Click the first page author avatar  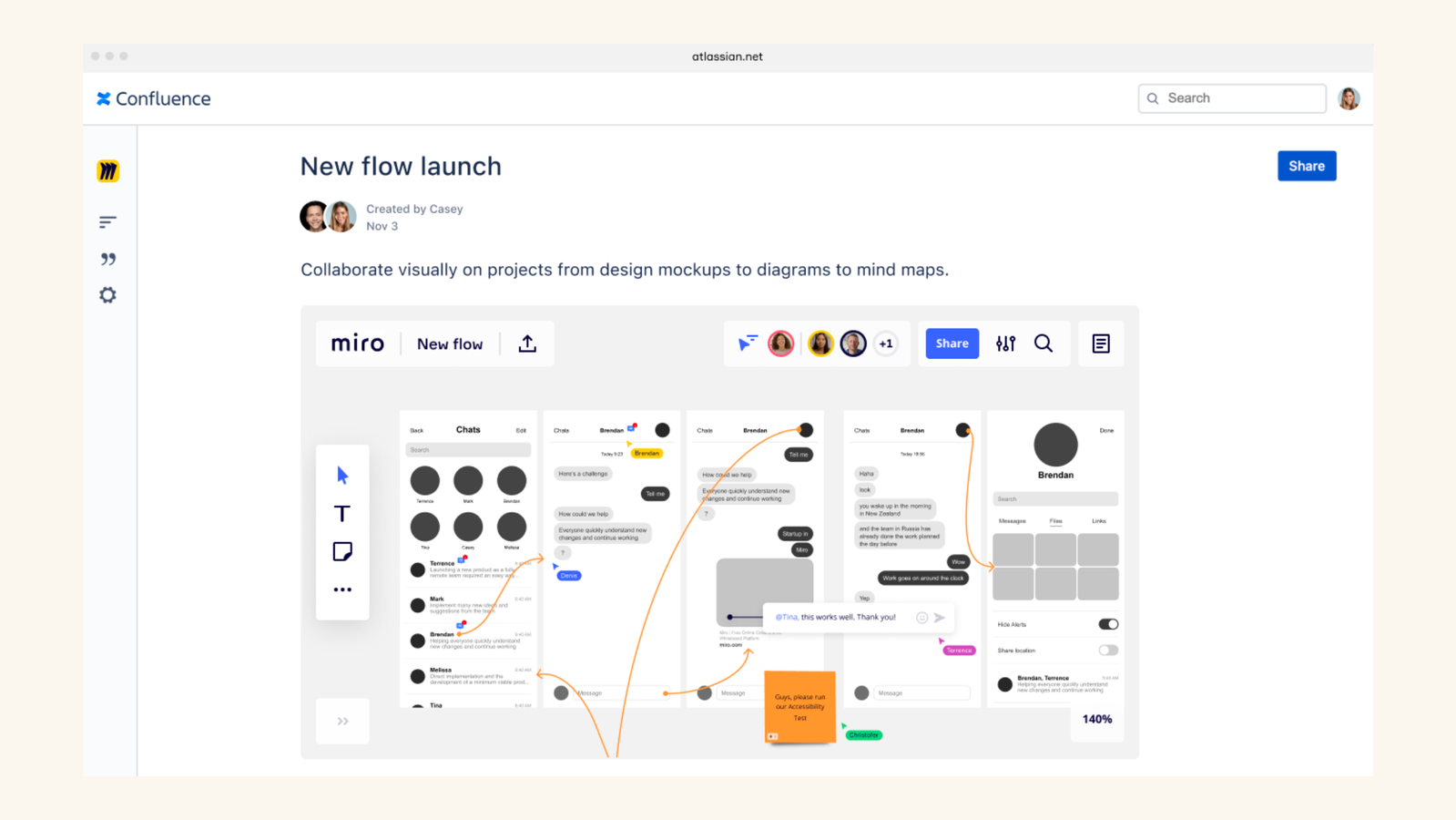click(x=314, y=217)
